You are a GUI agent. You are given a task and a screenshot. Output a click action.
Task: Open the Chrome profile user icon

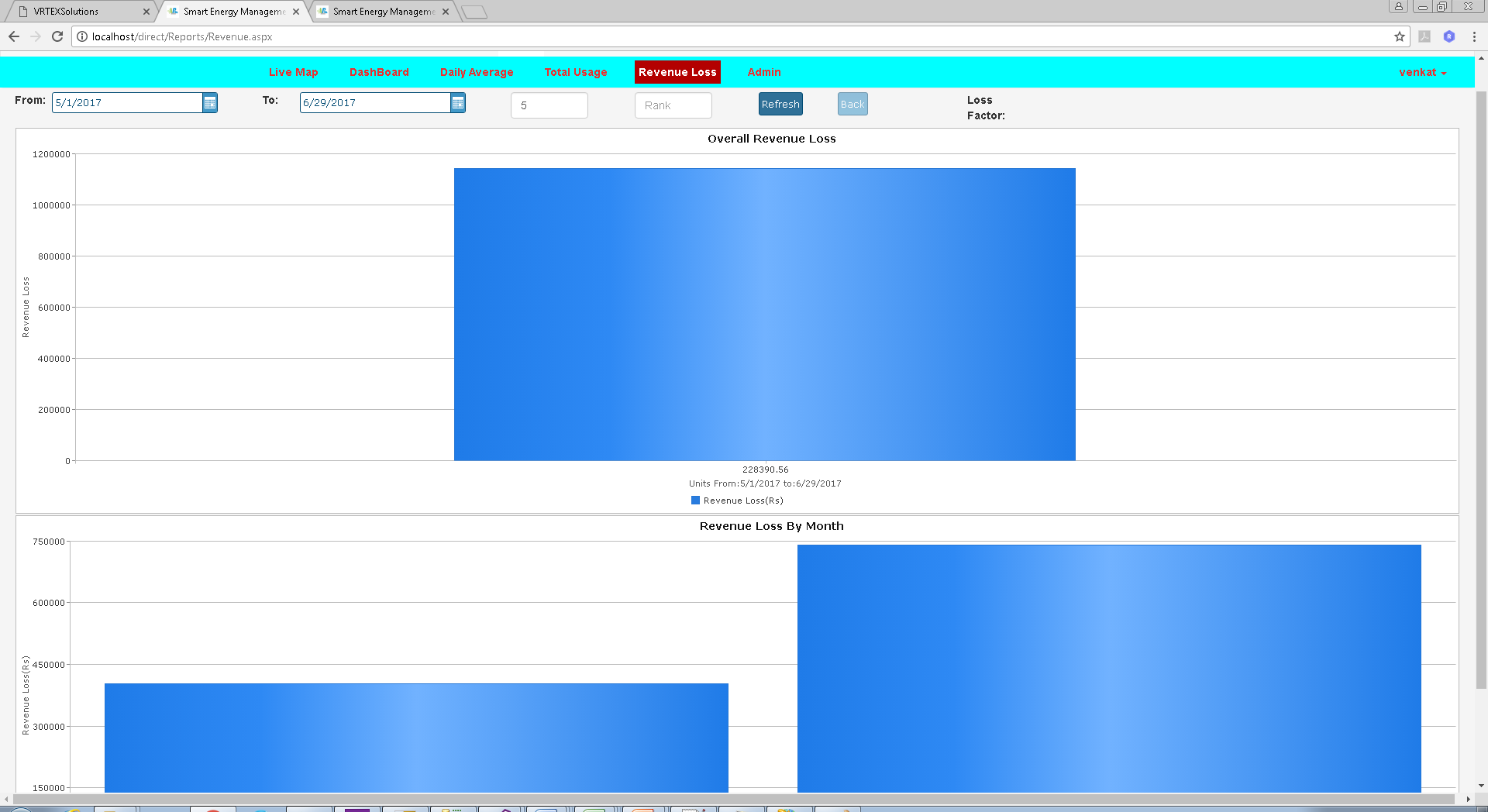tap(1398, 7)
